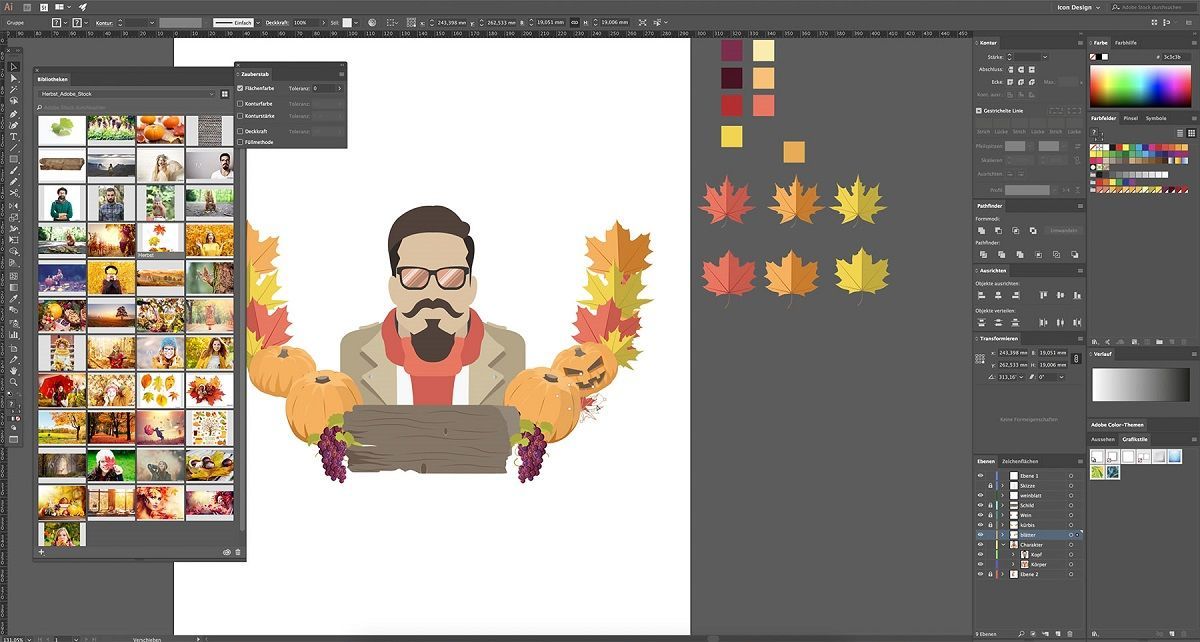Select the wooden log library thumbnail
Screen dimensions: 1200x642
tap(62, 165)
